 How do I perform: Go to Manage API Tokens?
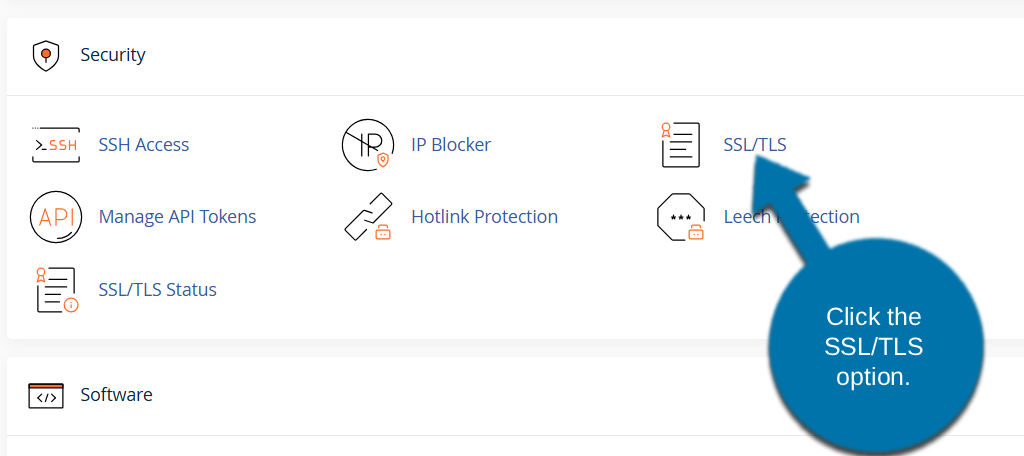pos(178,217)
